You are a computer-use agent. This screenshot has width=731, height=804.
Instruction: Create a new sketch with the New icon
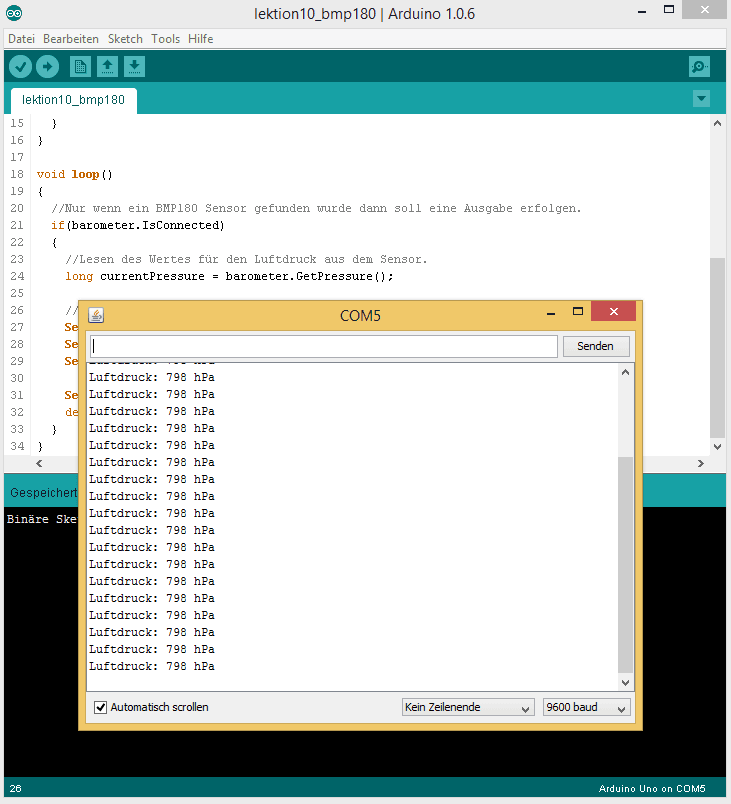point(80,67)
